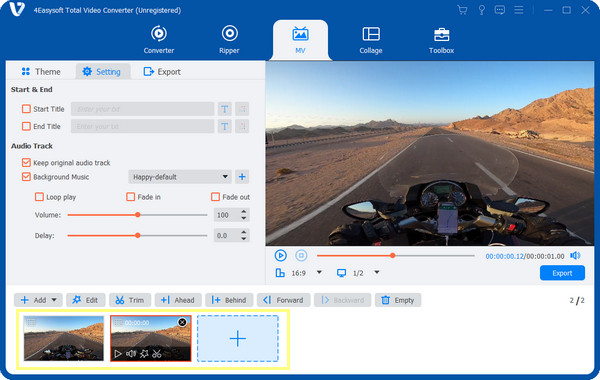Open the Ripper module
Image resolution: width=600 pixels, height=380 pixels.
coord(229,40)
